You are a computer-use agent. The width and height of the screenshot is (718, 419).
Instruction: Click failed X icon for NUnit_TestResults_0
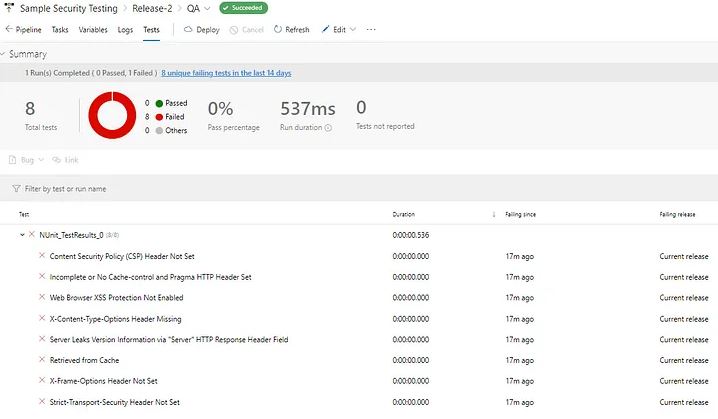[x=32, y=234]
